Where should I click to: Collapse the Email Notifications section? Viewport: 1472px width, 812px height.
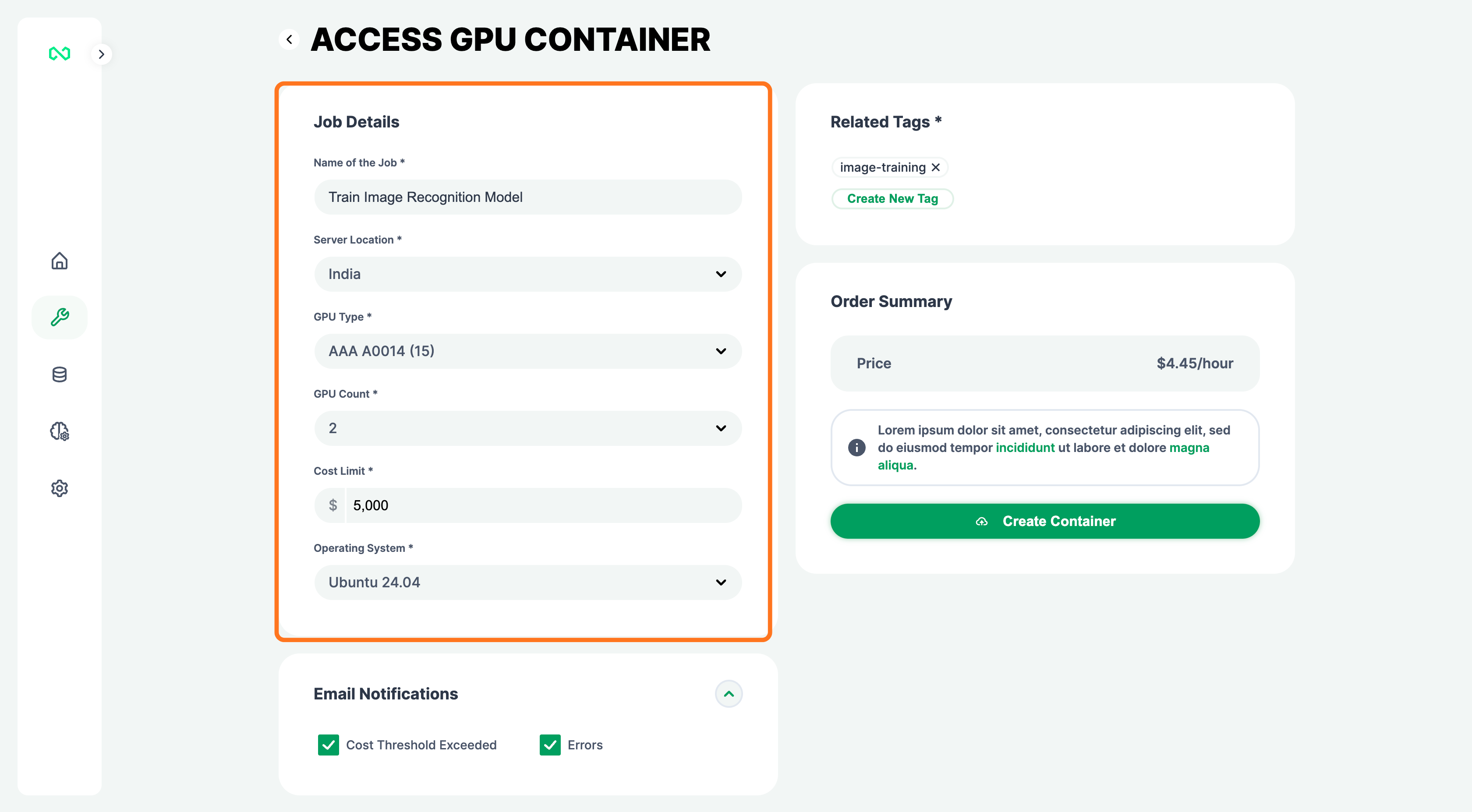(729, 693)
